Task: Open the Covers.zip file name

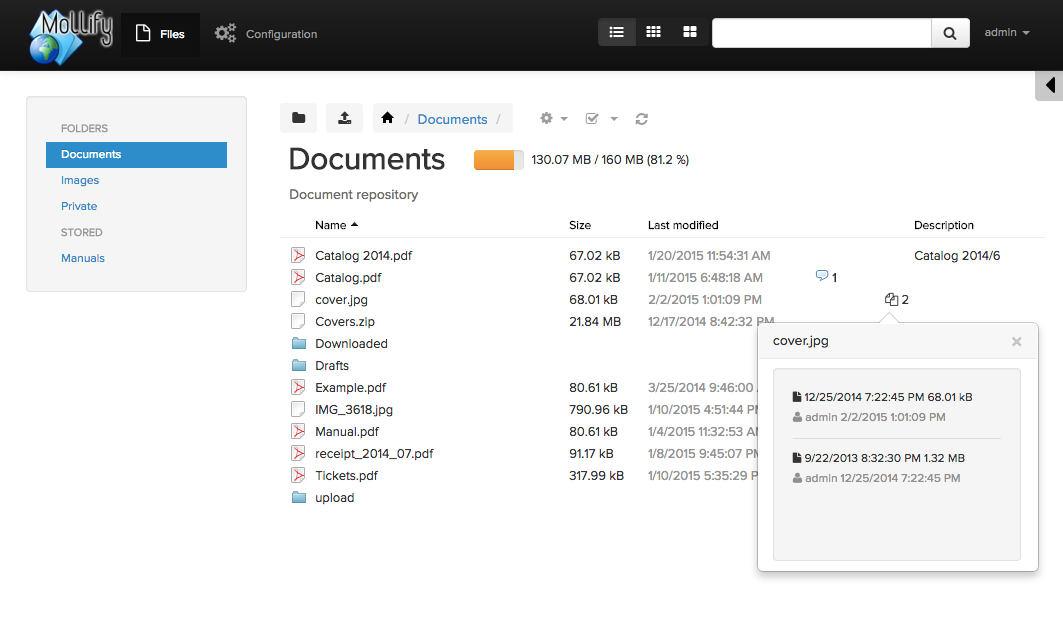Action: 344,322
